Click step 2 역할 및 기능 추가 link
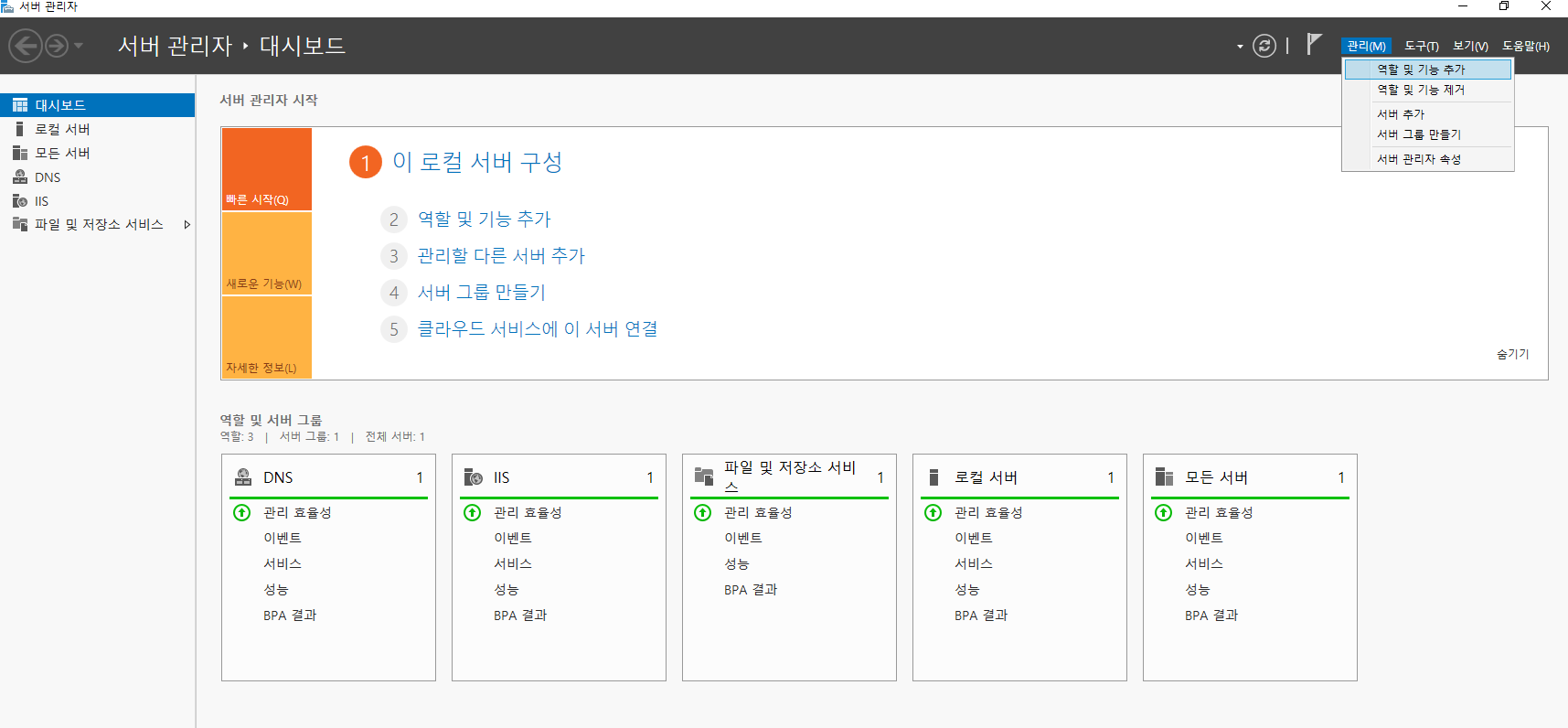The height and width of the screenshot is (728, 1568). tap(485, 219)
